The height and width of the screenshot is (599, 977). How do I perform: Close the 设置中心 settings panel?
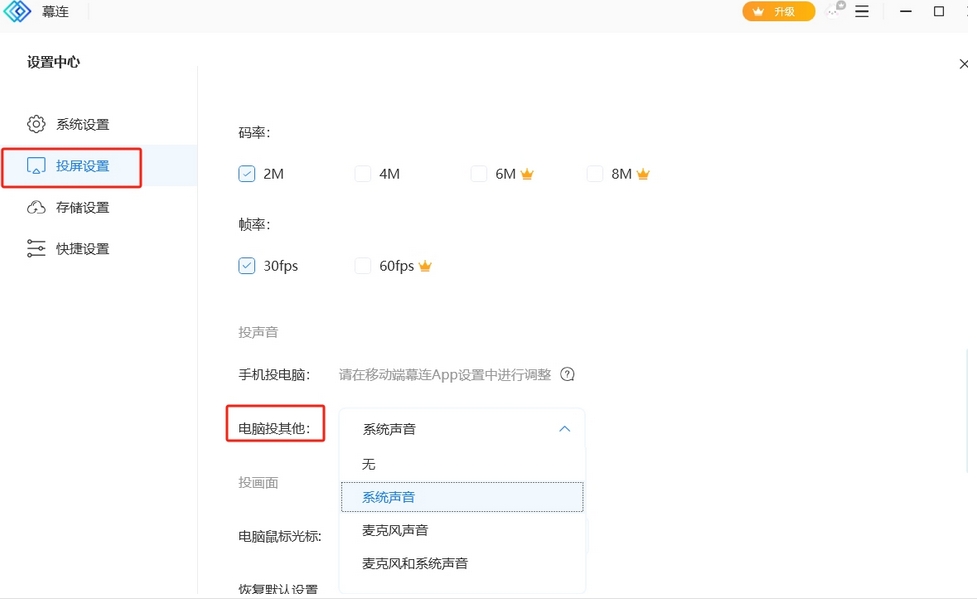click(x=963, y=64)
